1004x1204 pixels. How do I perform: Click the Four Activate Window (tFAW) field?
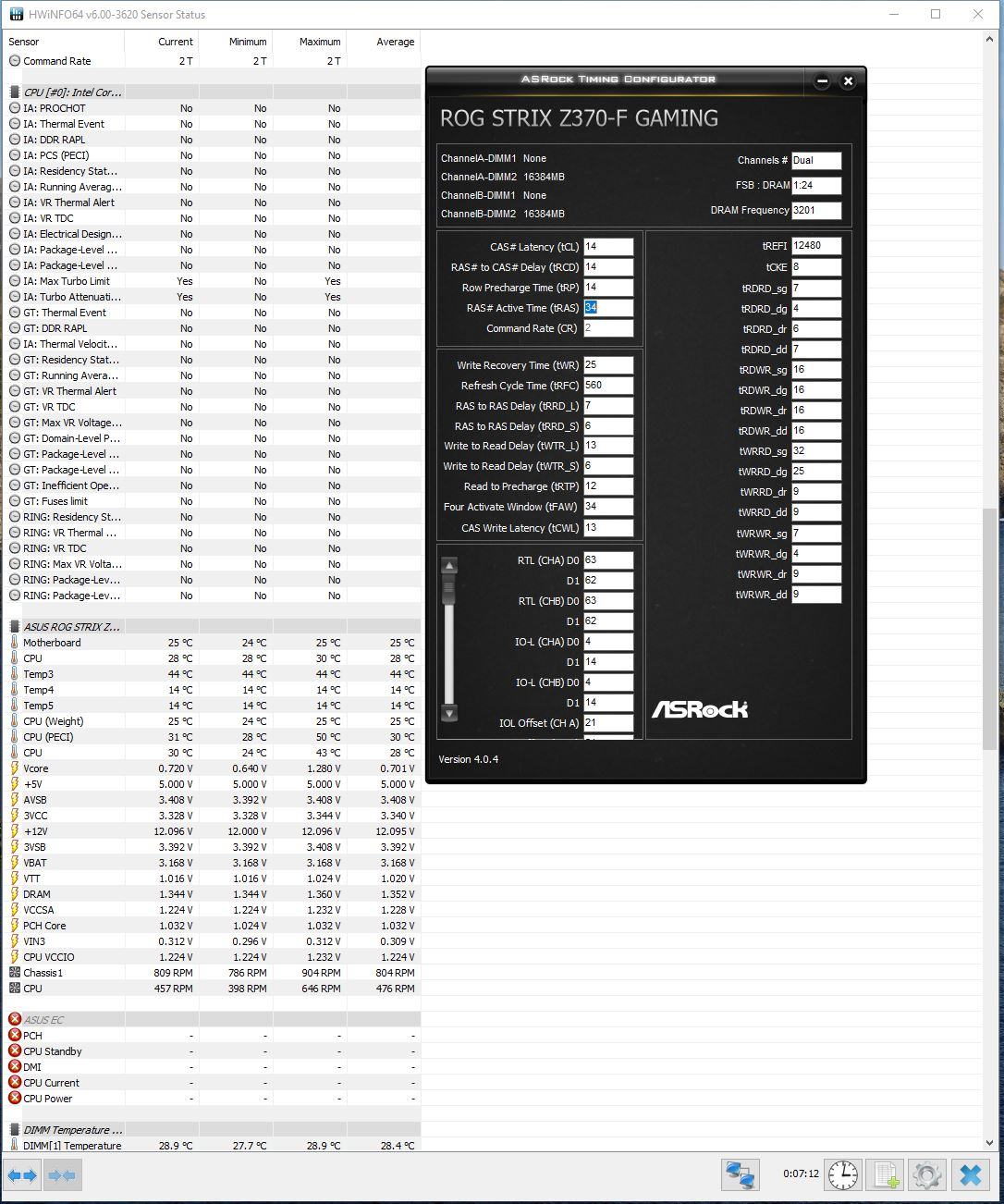pos(608,507)
